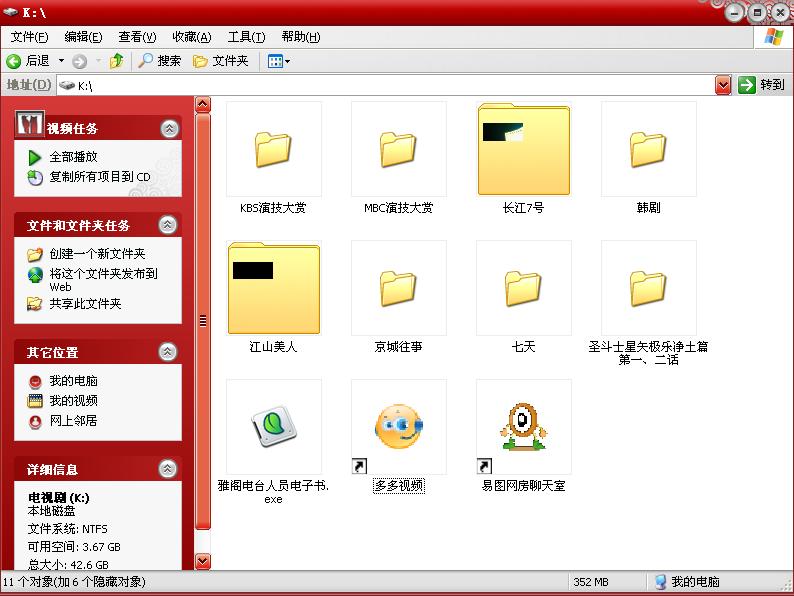The image size is (794, 596).
Task: Click the 我的电脑 sidebar icon
Action: [35, 381]
